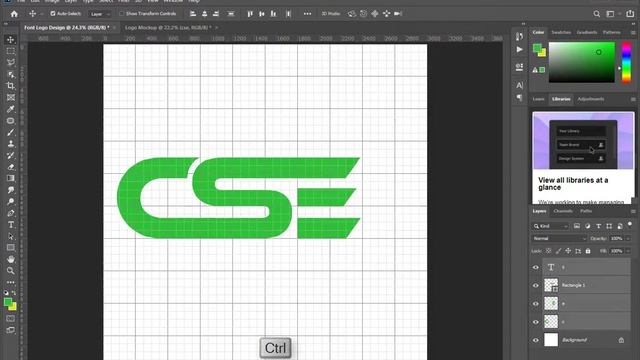The image size is (640, 360).
Task: Toggle the Auto-Select checkbox
Action: 53,13
